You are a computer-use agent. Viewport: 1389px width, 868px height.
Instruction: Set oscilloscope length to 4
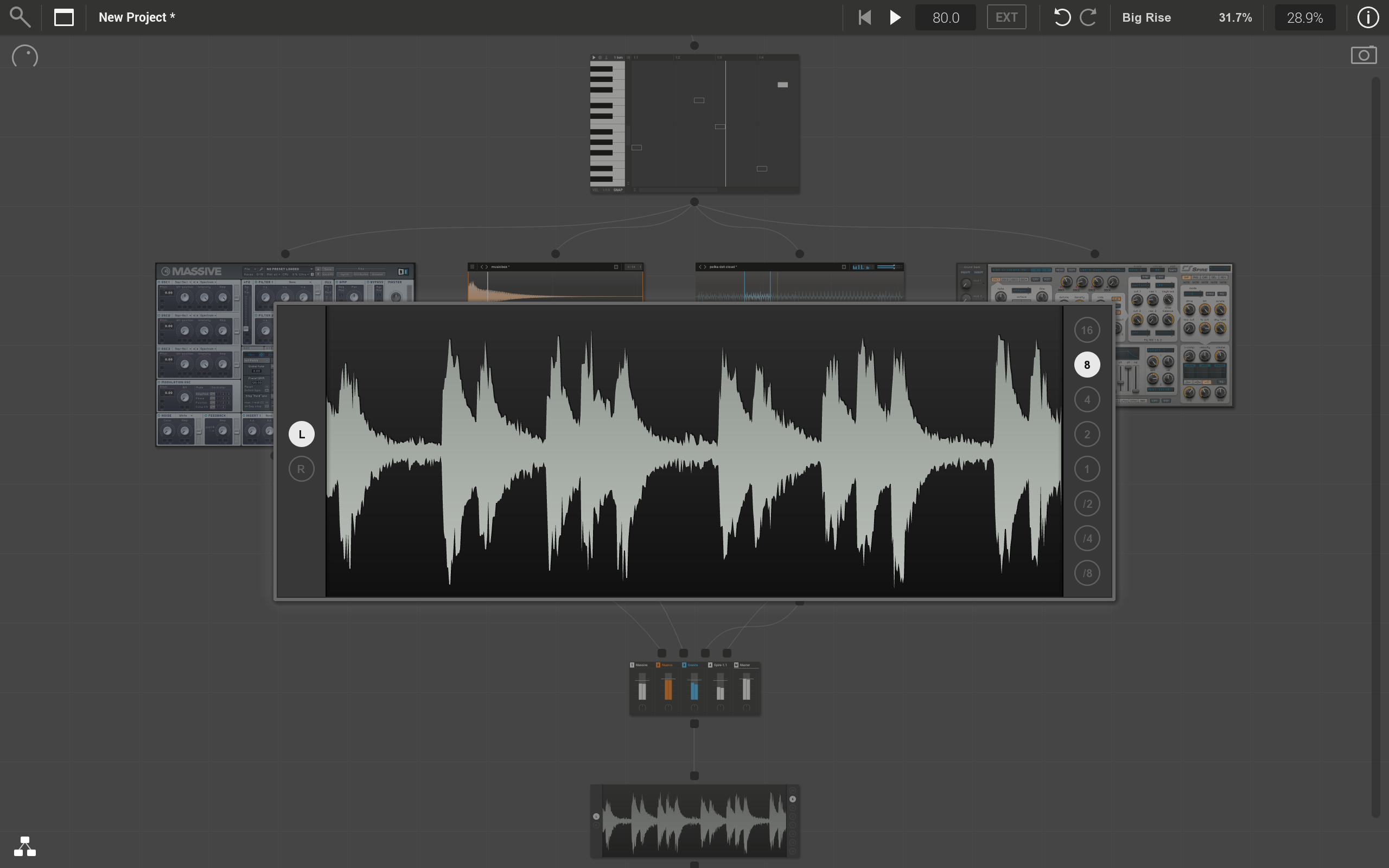[1087, 400]
